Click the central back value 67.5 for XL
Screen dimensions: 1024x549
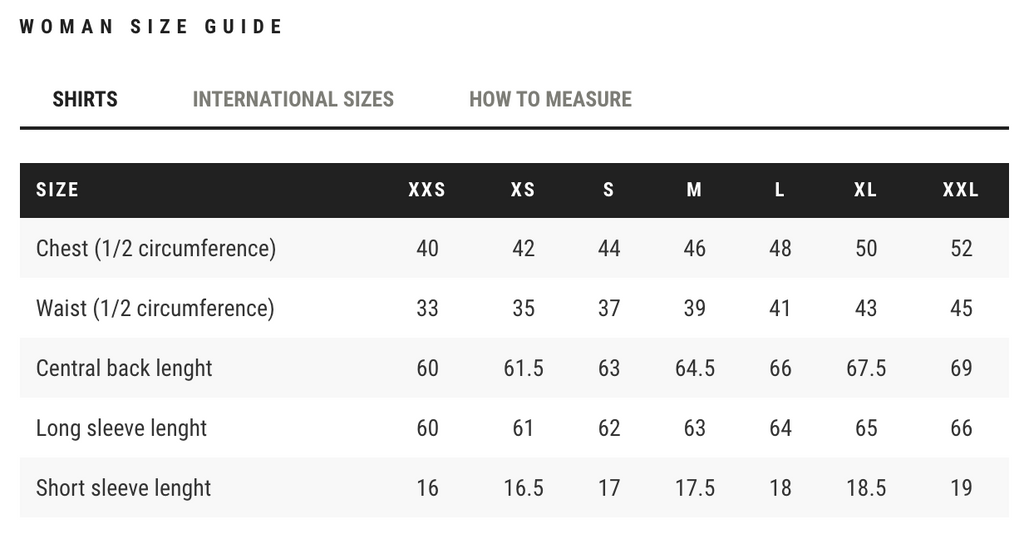pos(866,368)
